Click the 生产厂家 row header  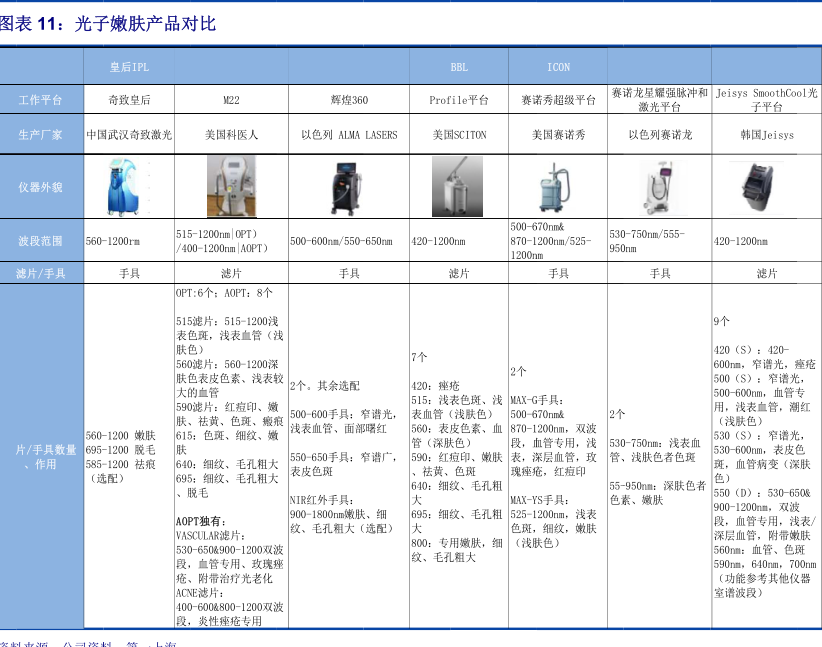coord(41,134)
